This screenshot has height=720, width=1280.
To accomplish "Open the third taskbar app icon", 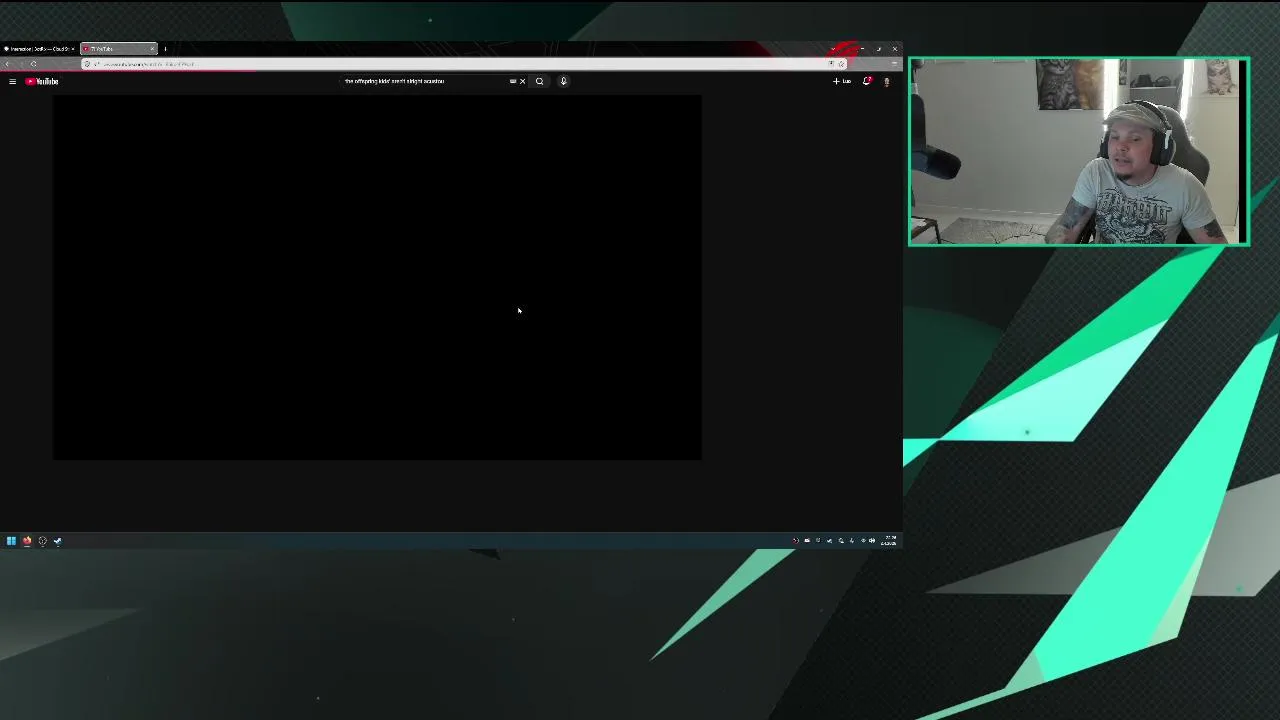I will coord(42,541).
